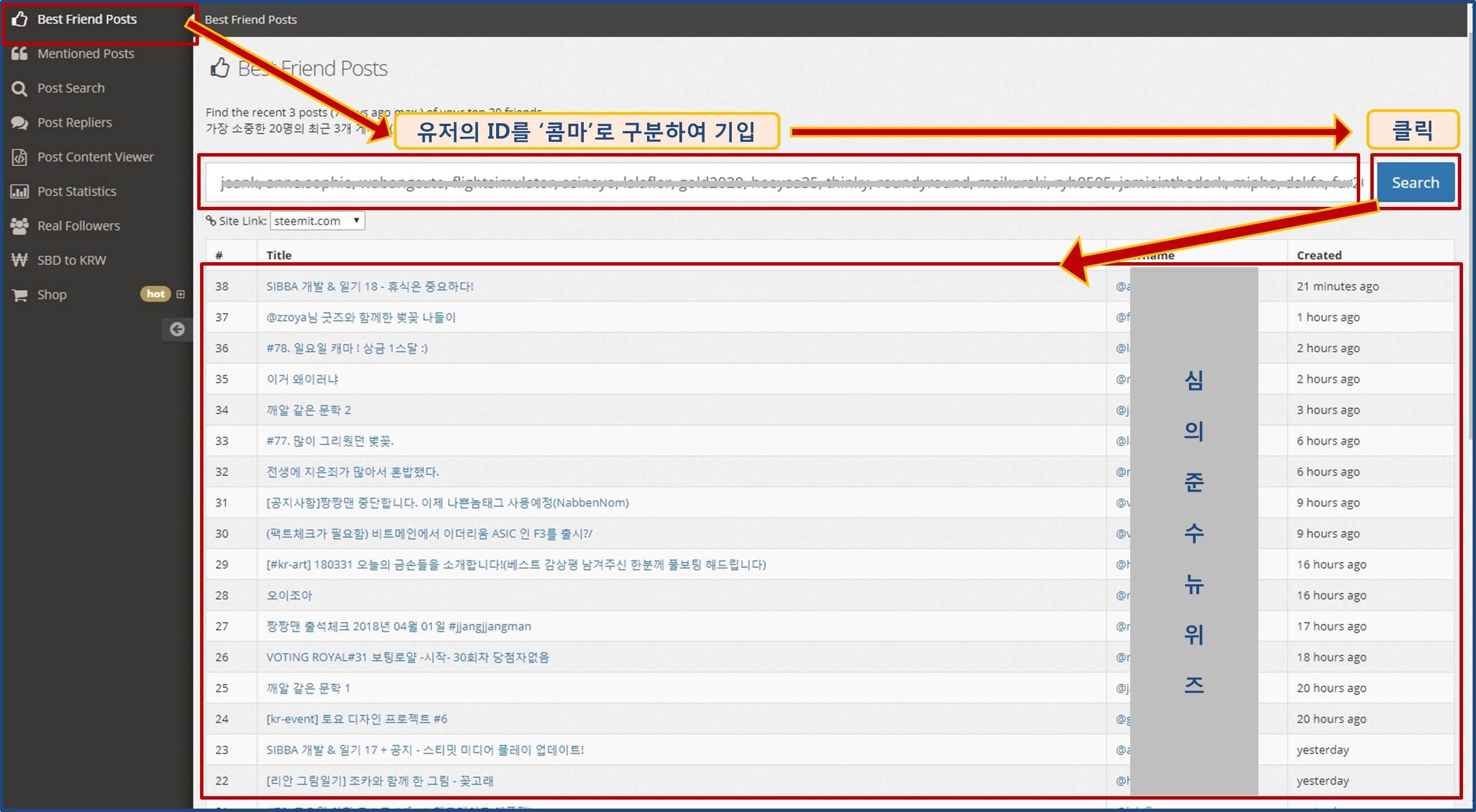
Task: Open post '[#kr-art] 180331 오늘의 금손들을 소개합니다'
Action: tap(516, 565)
